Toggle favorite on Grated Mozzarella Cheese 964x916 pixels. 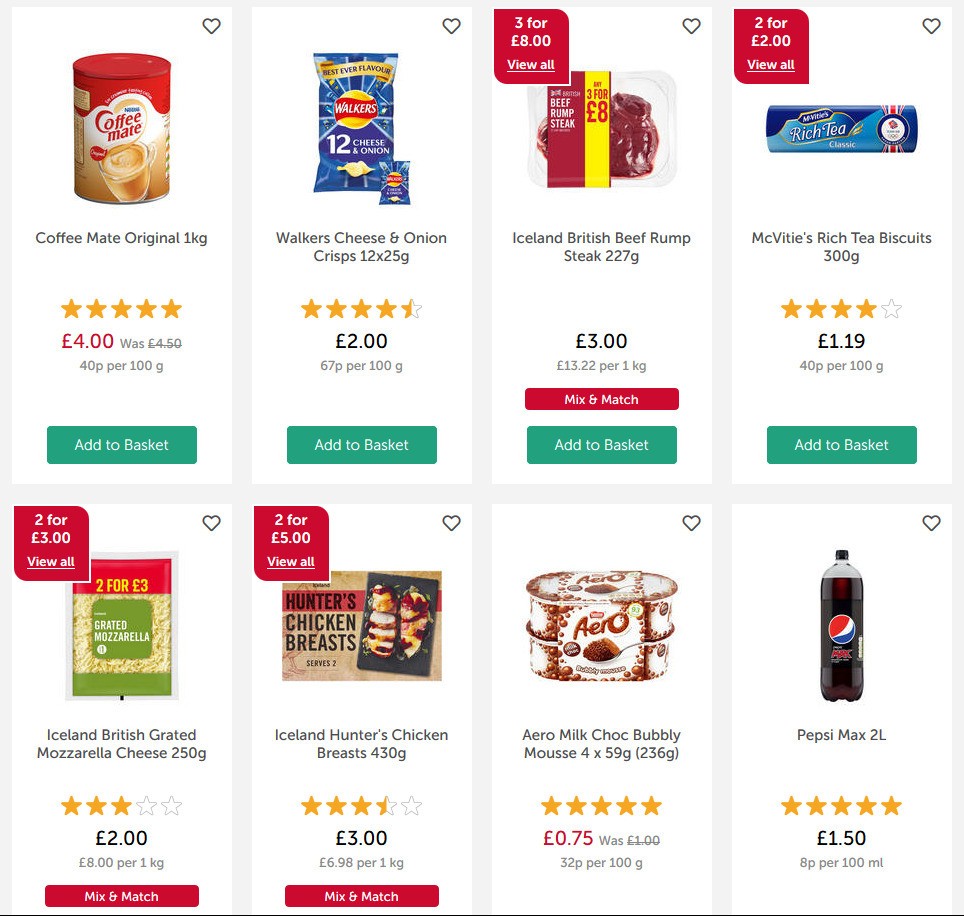pyautogui.click(x=211, y=523)
